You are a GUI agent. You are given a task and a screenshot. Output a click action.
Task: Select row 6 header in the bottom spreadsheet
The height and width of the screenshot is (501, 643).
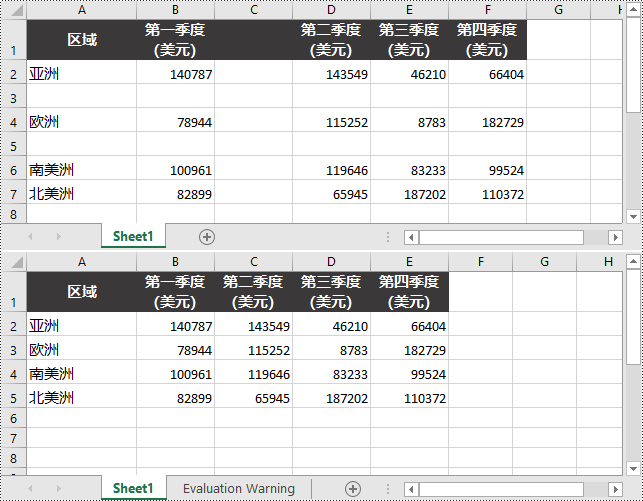click(14, 419)
